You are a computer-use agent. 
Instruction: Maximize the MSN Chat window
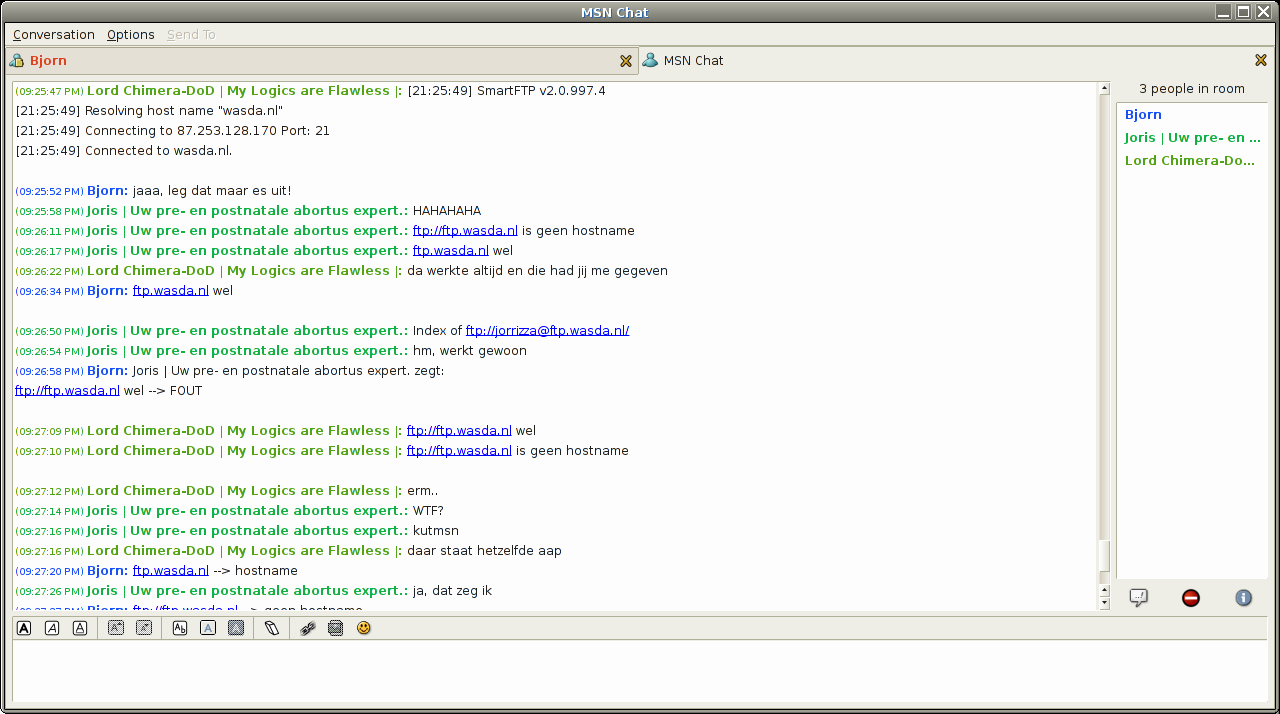point(1244,12)
